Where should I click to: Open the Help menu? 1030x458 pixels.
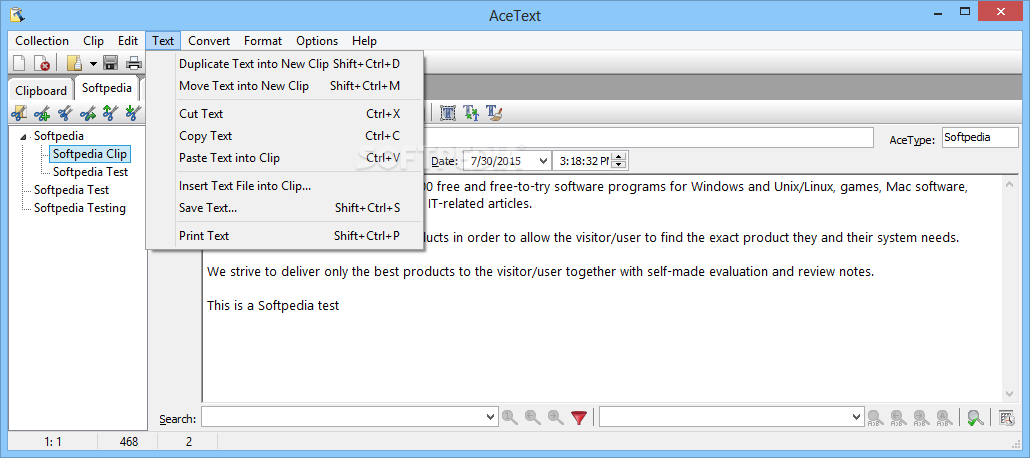click(364, 41)
